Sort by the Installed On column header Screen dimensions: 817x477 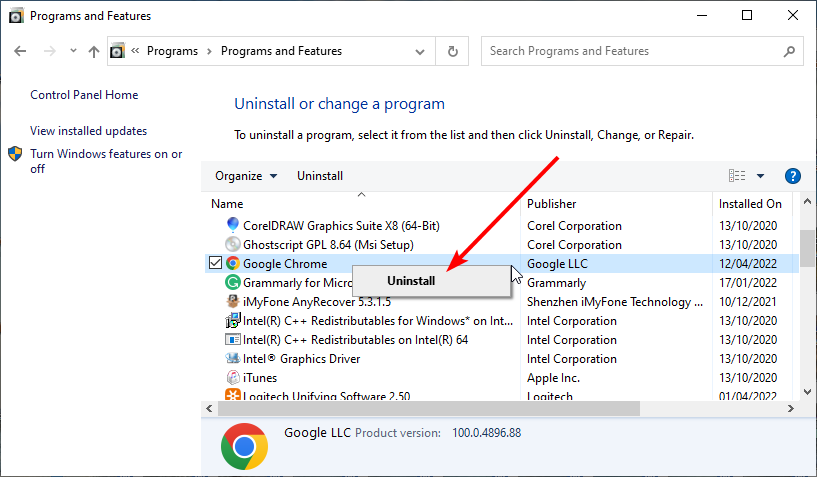[752, 204]
